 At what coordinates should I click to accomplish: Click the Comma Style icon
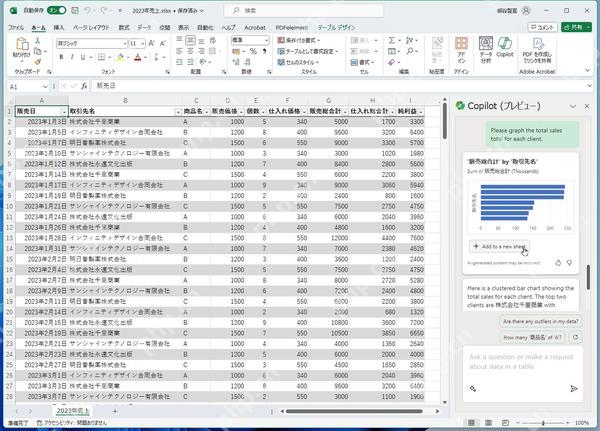264,51
